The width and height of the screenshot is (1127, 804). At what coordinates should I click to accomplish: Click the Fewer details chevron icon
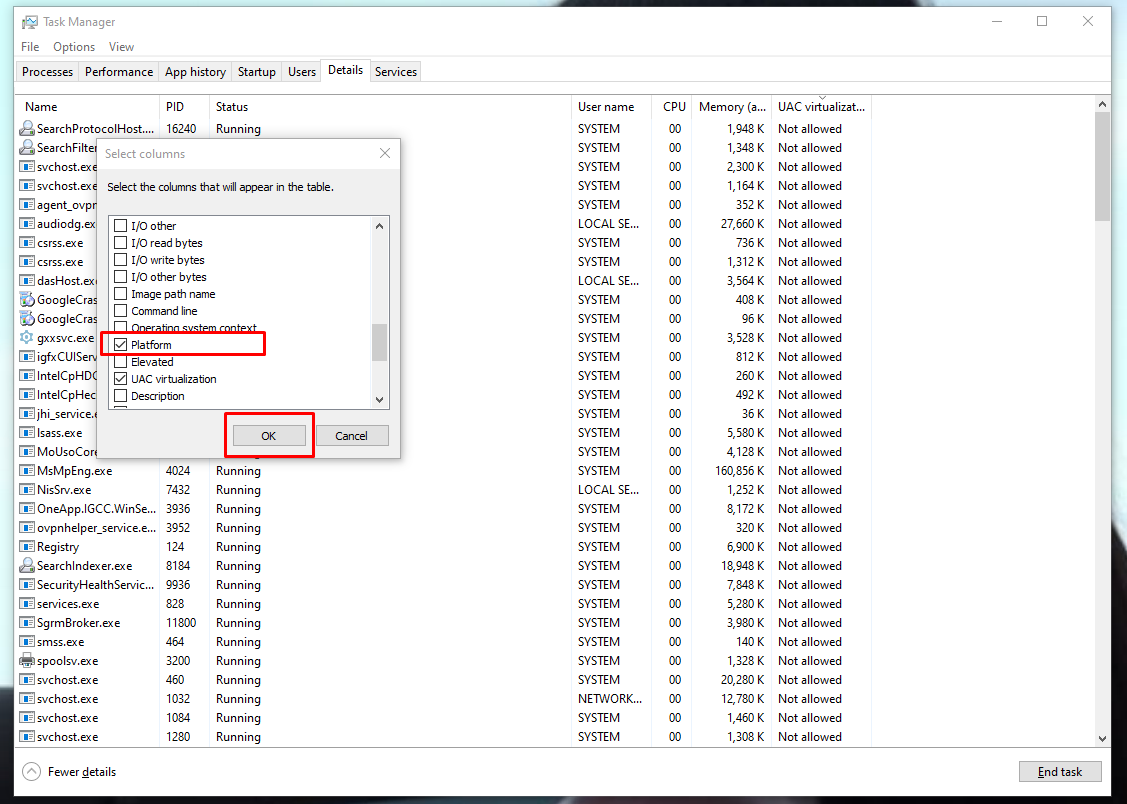click(32, 772)
